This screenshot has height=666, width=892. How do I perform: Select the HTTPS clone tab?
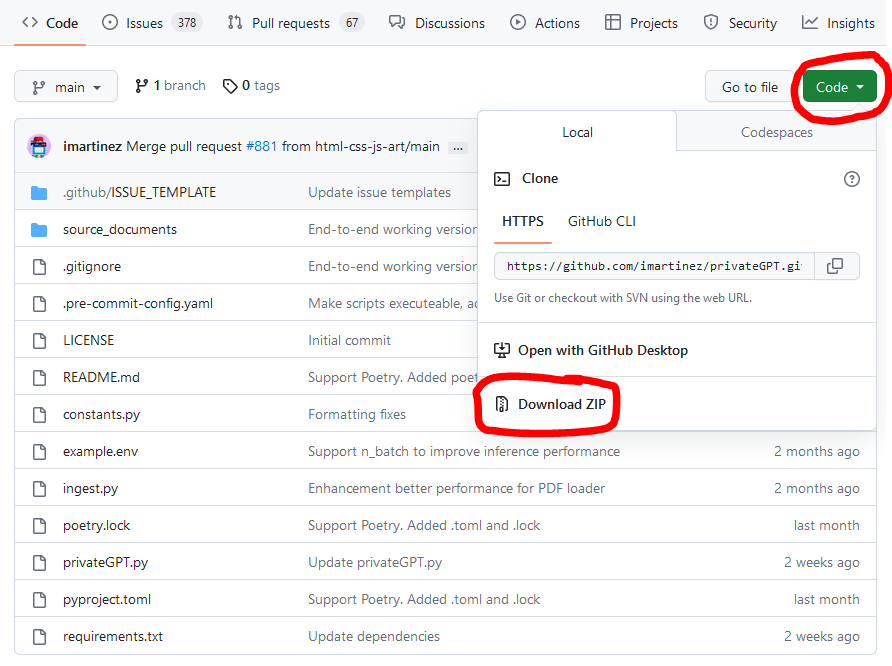point(523,221)
